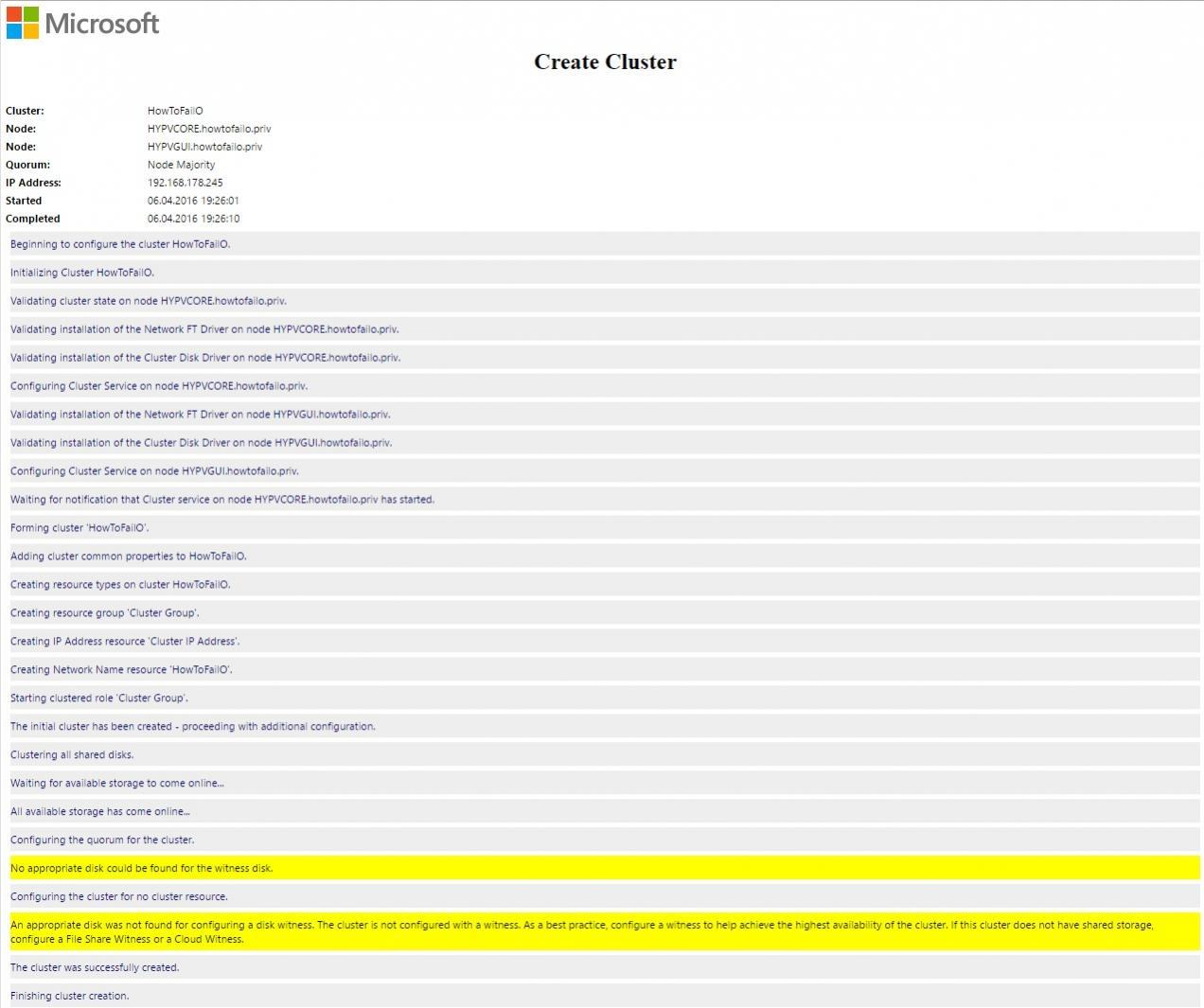Screen dimensions: 1204x1008
Task: Click the Node Majority quorum value
Action: tap(181, 165)
